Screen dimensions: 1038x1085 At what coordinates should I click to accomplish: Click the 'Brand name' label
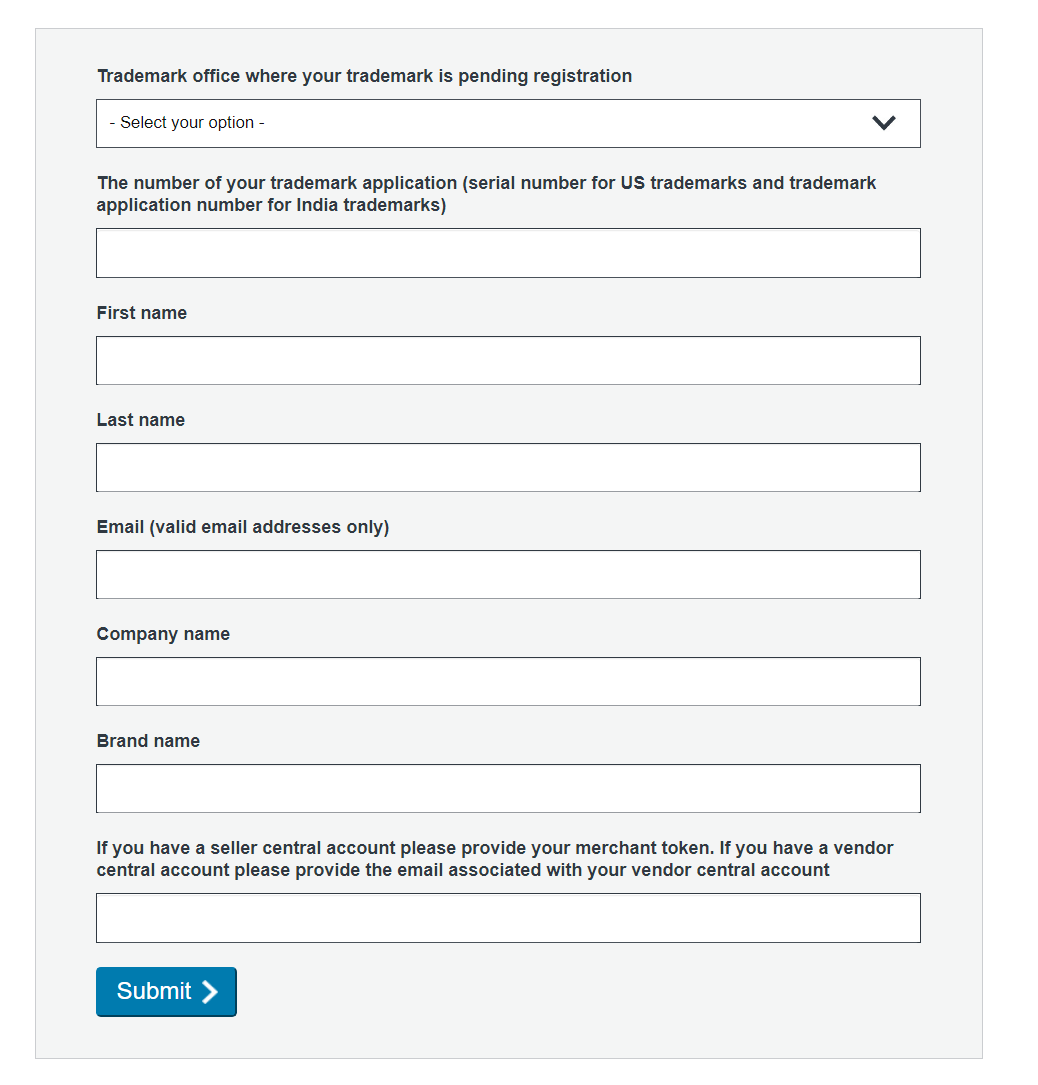click(x=148, y=741)
